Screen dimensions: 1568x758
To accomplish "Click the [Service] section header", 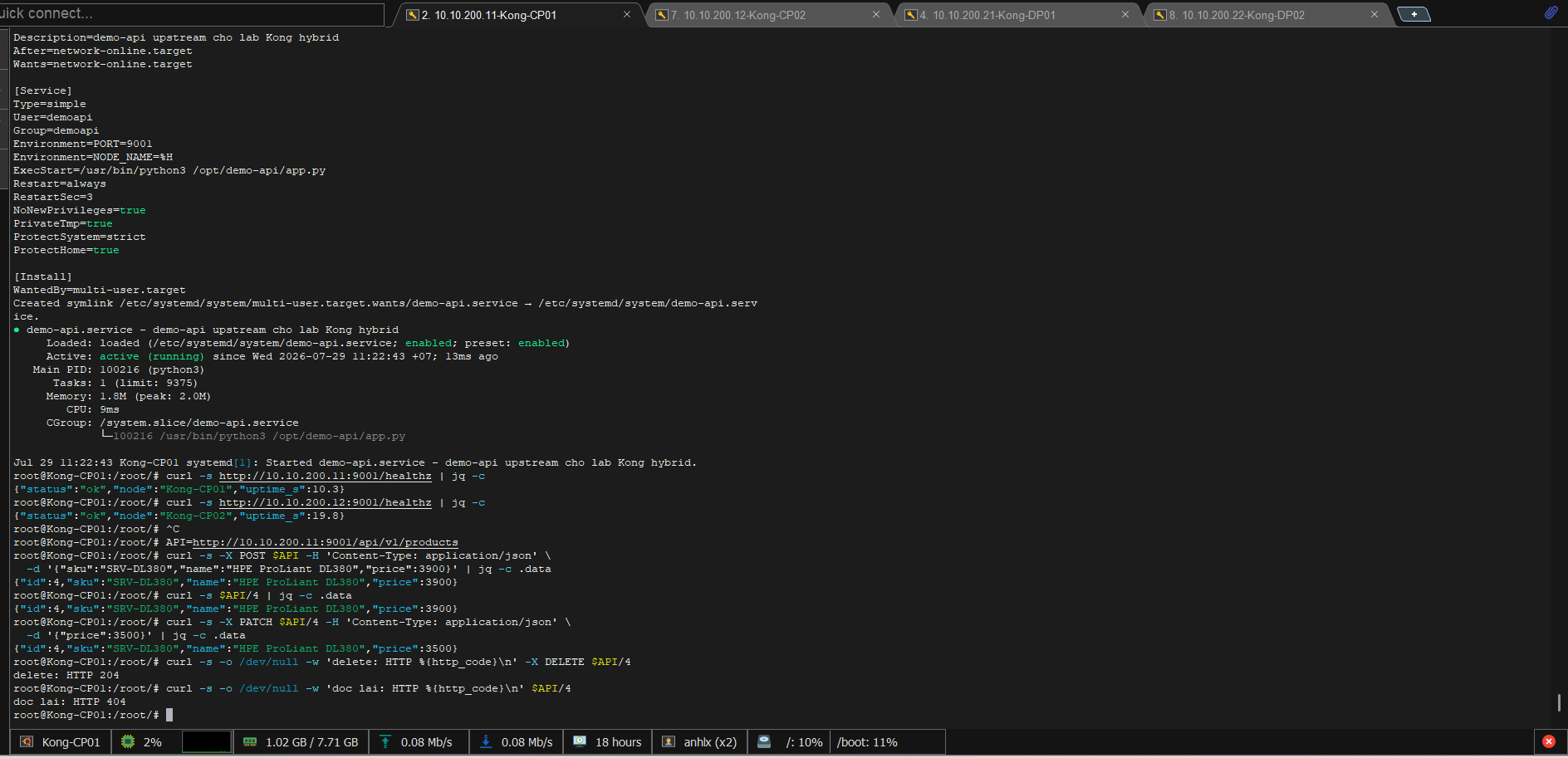I will [43, 90].
